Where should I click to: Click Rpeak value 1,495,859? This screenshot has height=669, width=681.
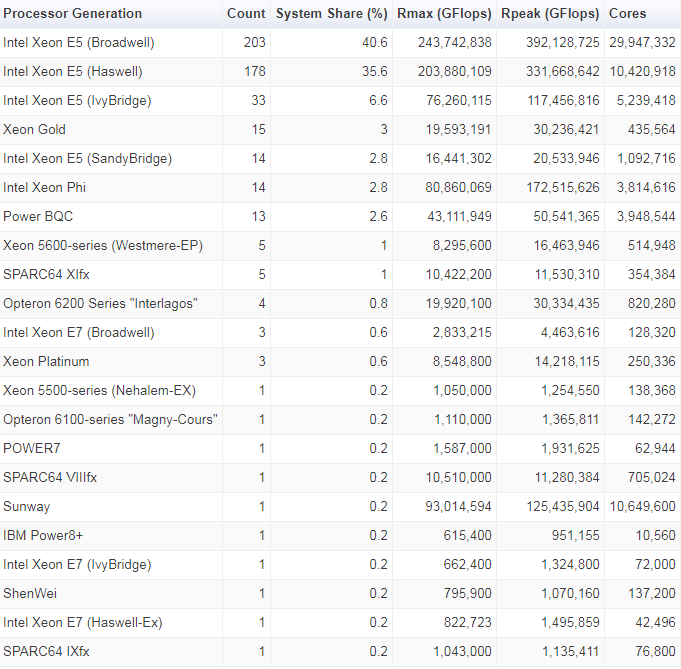tap(570, 623)
